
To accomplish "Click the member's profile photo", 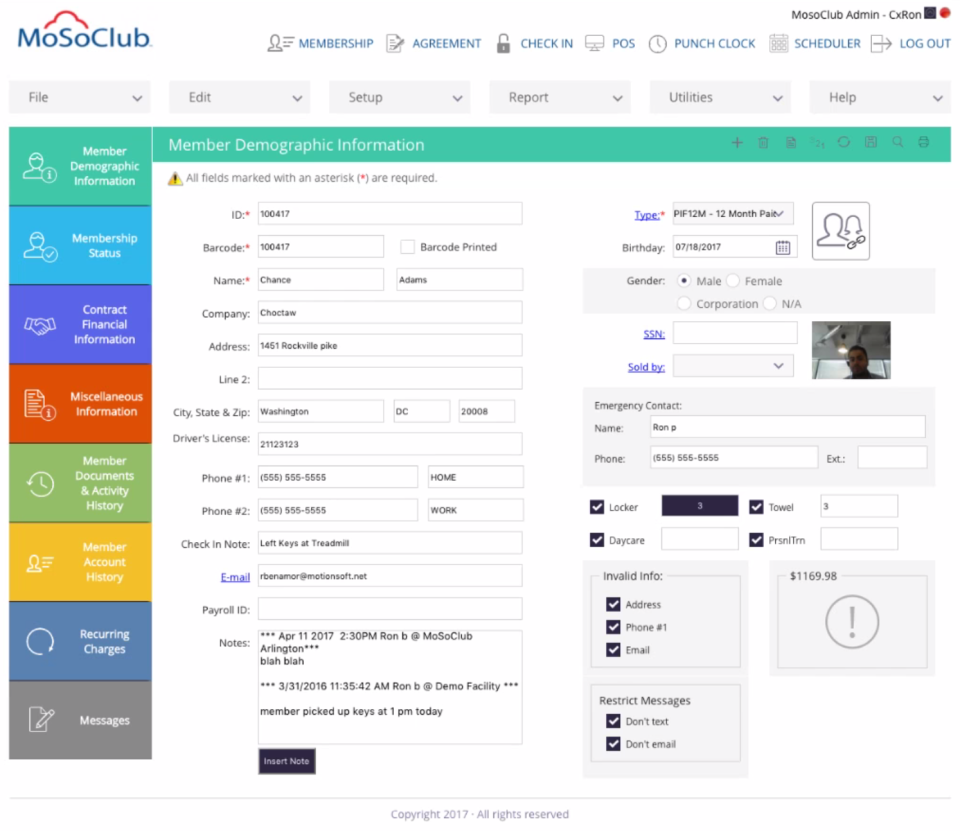I will pos(850,350).
